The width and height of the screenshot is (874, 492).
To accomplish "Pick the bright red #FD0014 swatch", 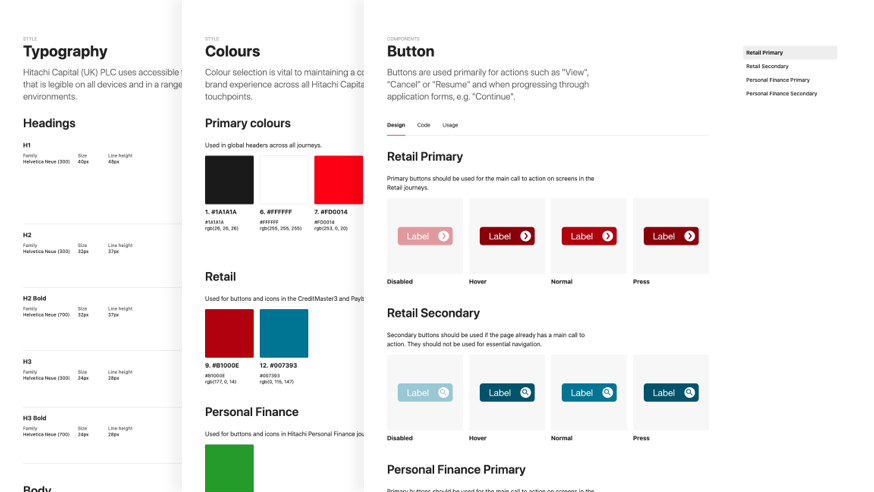I will [x=338, y=180].
